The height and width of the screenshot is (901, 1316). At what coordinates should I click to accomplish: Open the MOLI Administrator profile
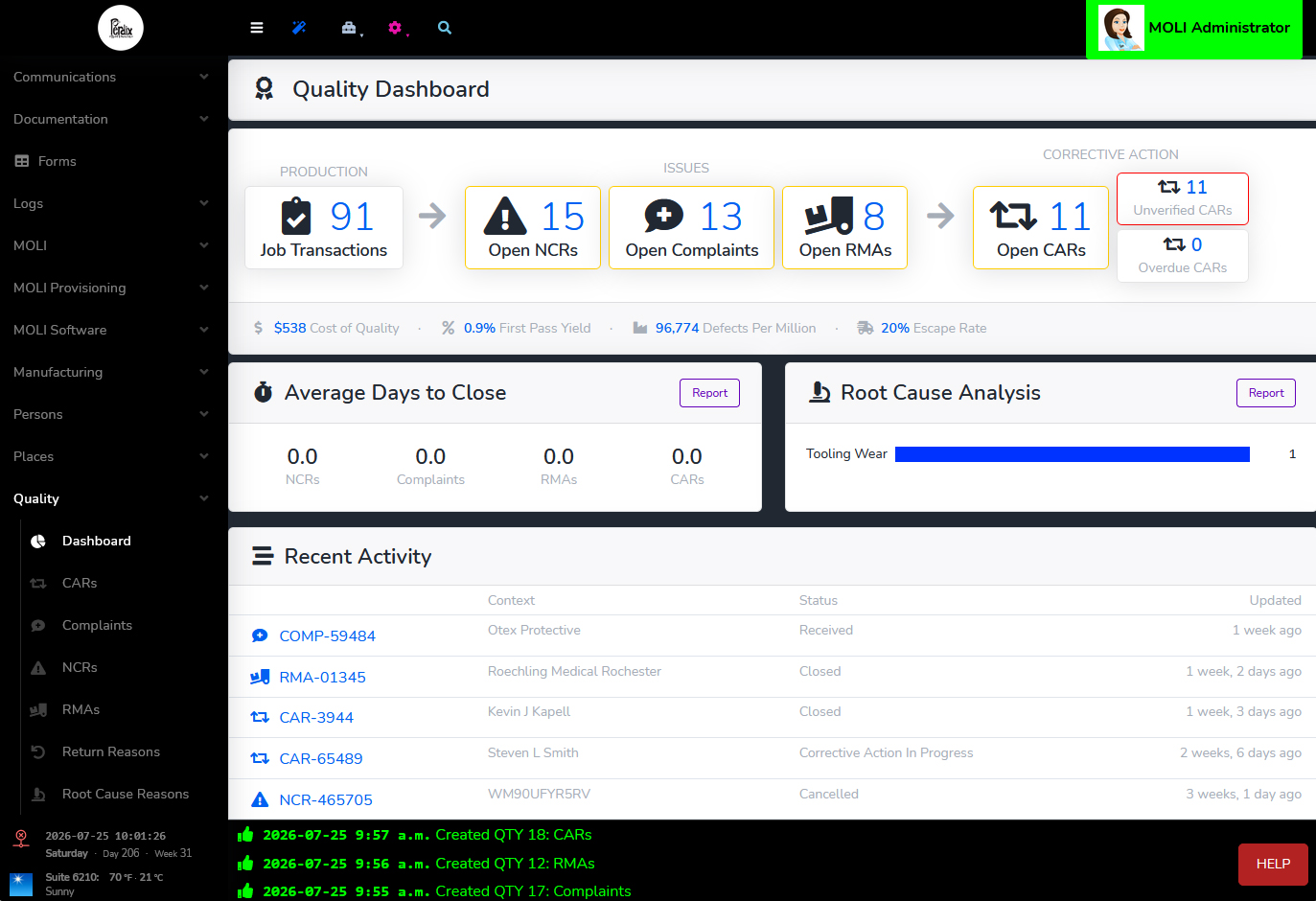pos(1194,28)
